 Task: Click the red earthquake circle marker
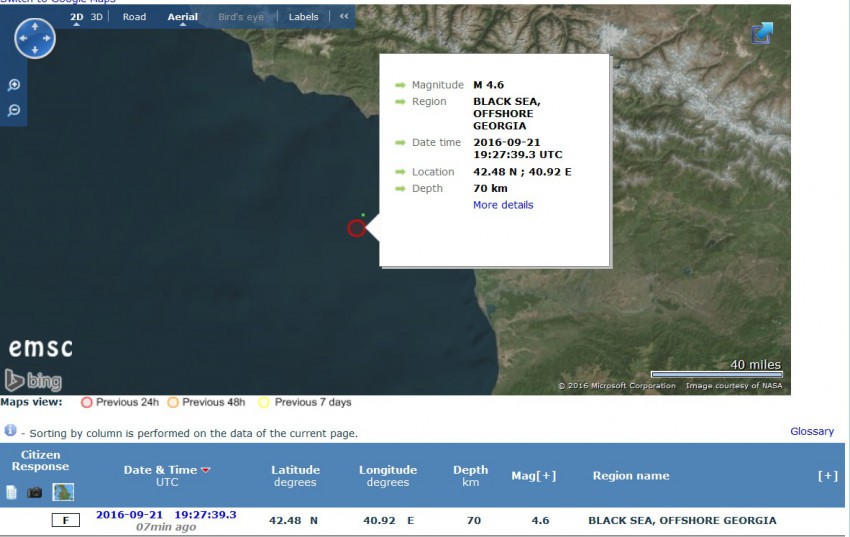pyautogui.click(x=356, y=228)
